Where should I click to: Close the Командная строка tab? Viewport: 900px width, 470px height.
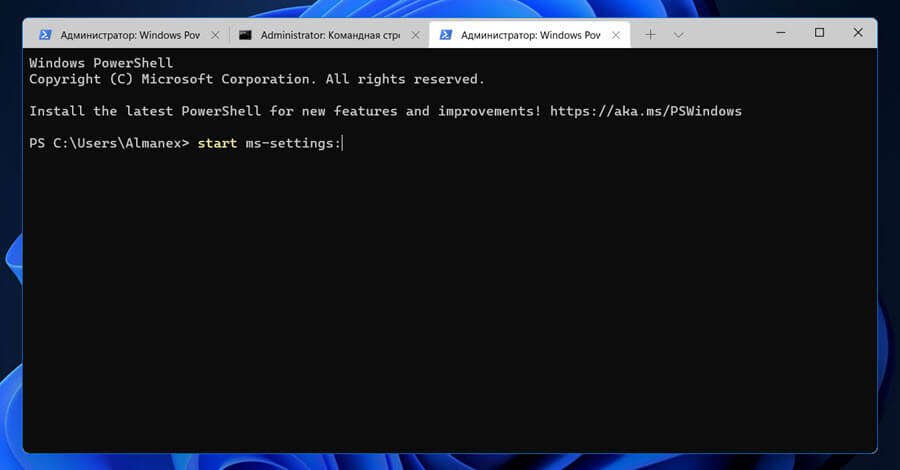(416, 35)
